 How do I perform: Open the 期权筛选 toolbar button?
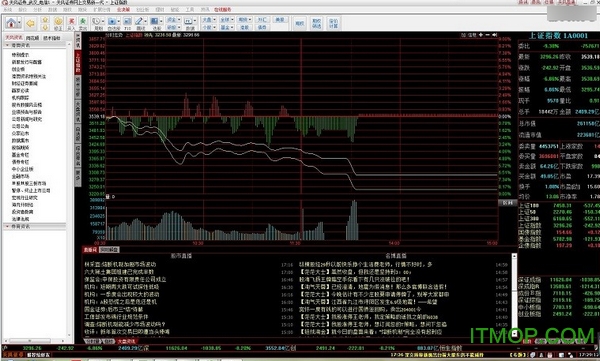316,23
